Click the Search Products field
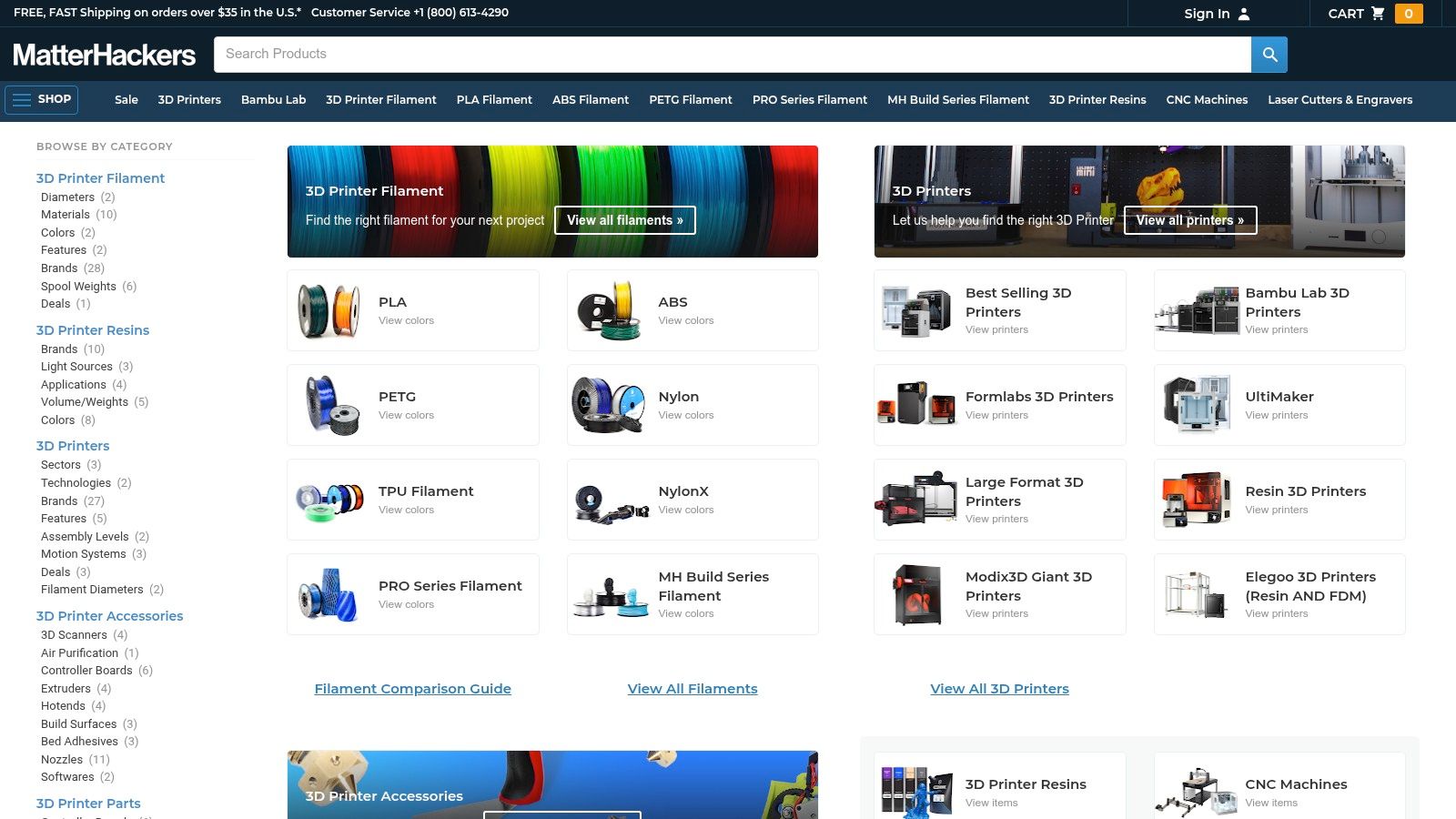The width and height of the screenshot is (1456, 819). 733,55
